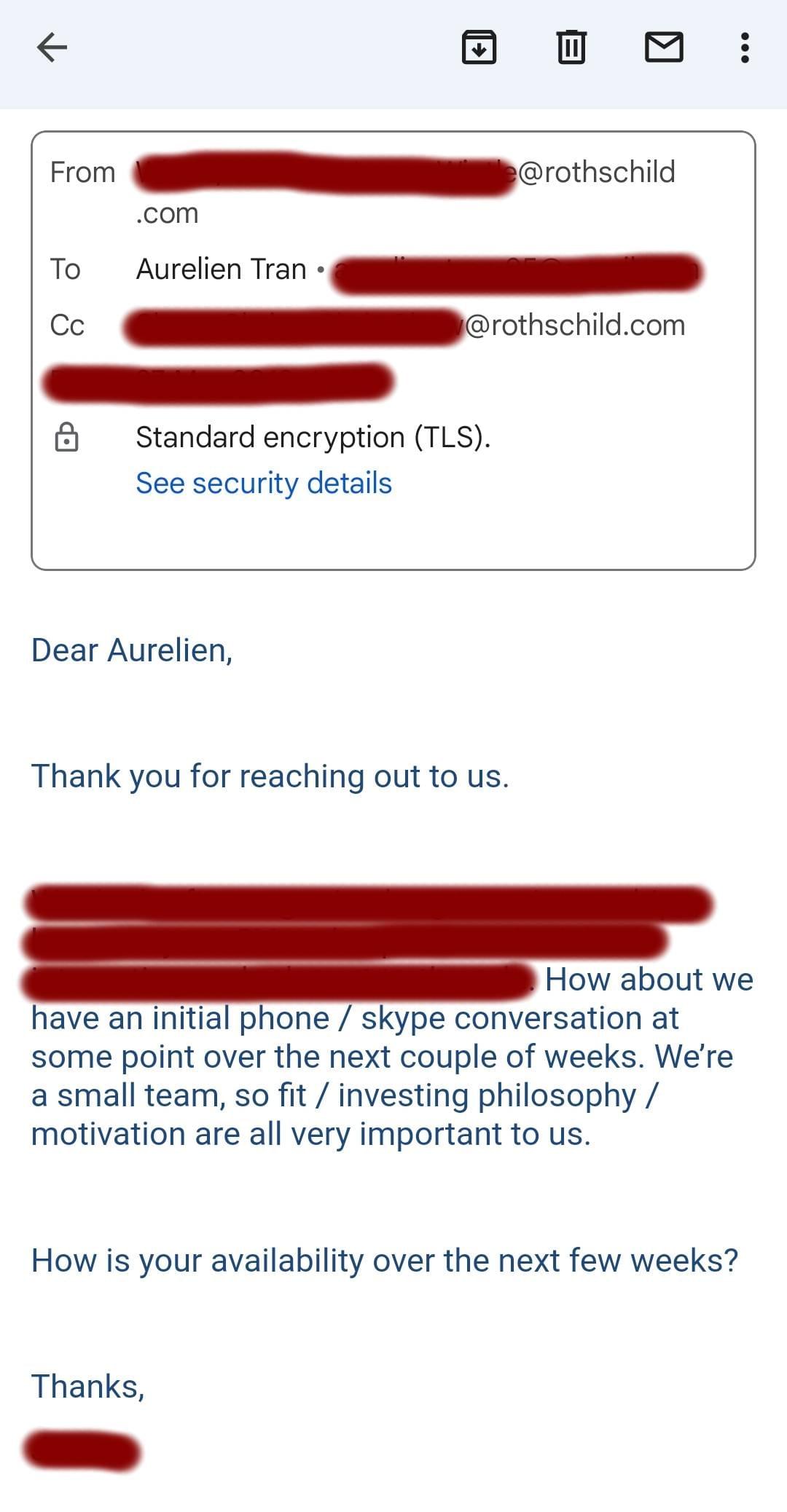The image size is (787, 1512).
Task: Tap the From label in the details card
Action: point(82,173)
